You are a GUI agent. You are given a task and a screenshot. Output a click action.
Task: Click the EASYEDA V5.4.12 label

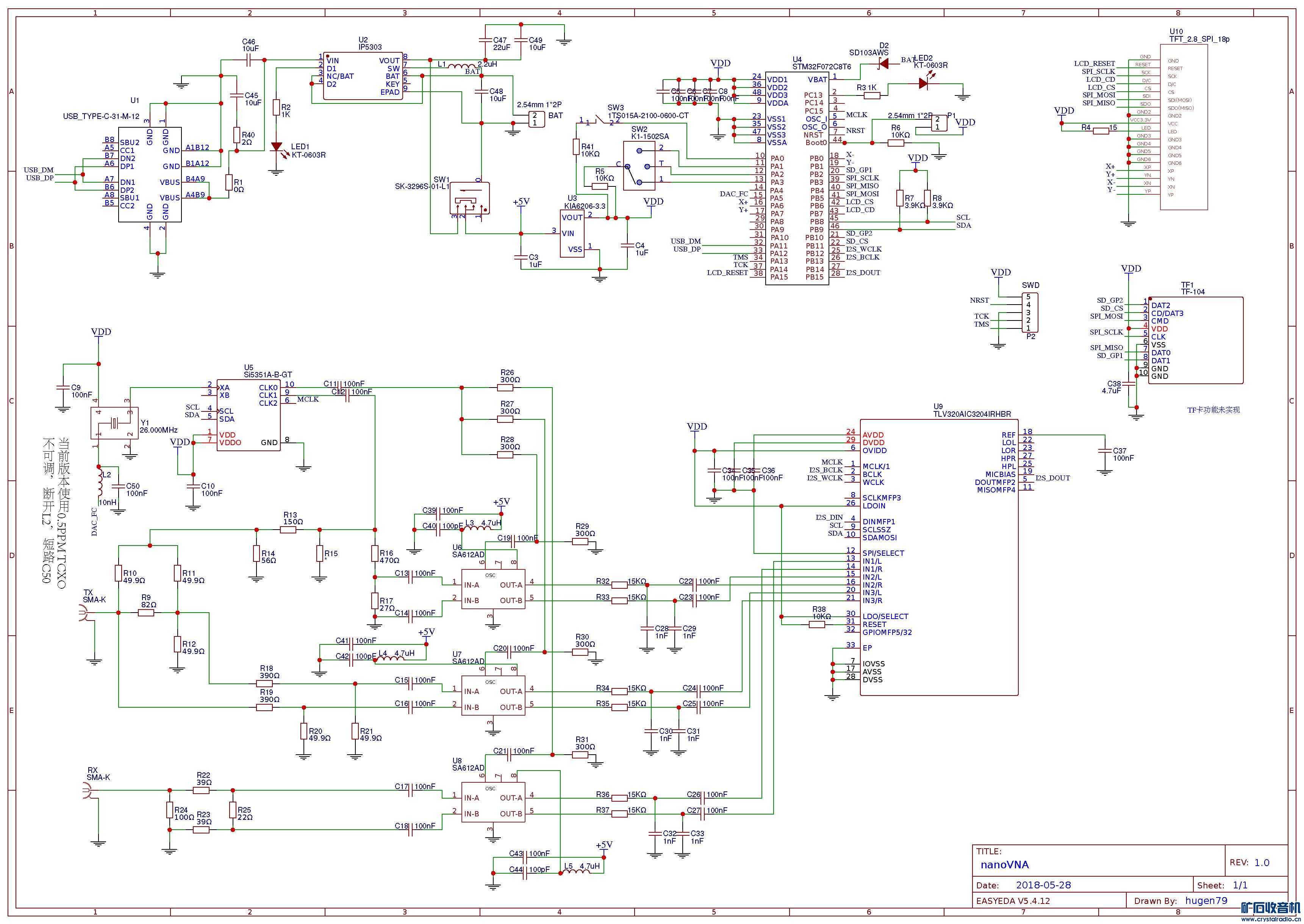coord(1013,901)
